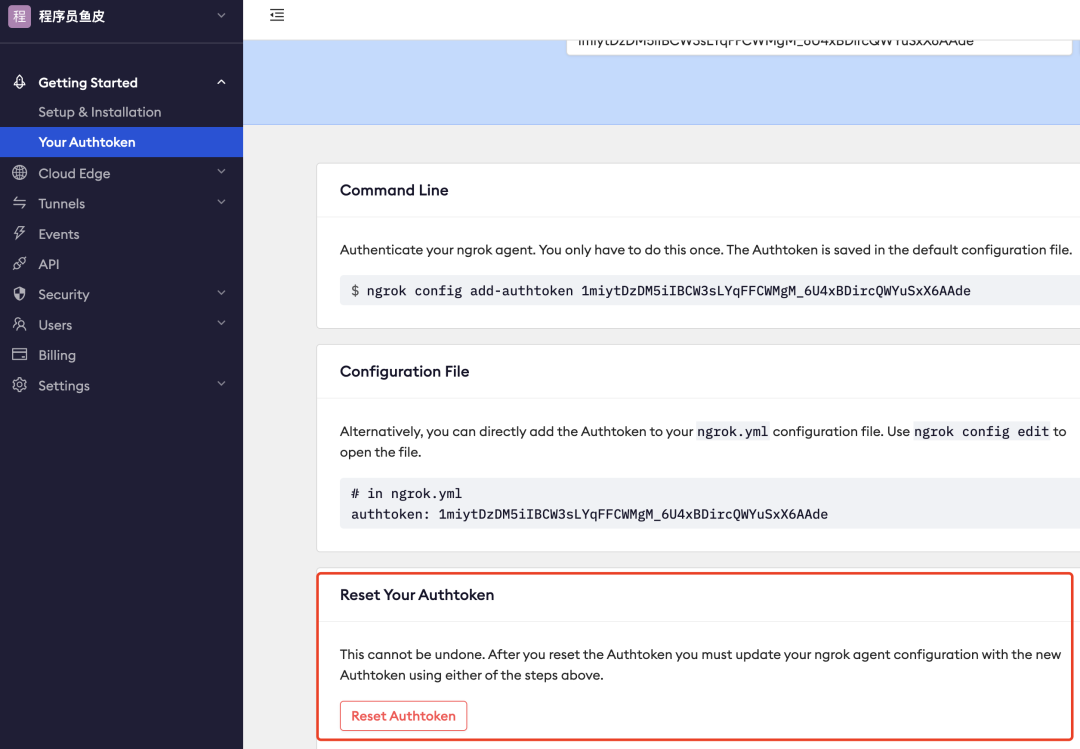Click the inline ngrok.yml code text

[x=732, y=431]
